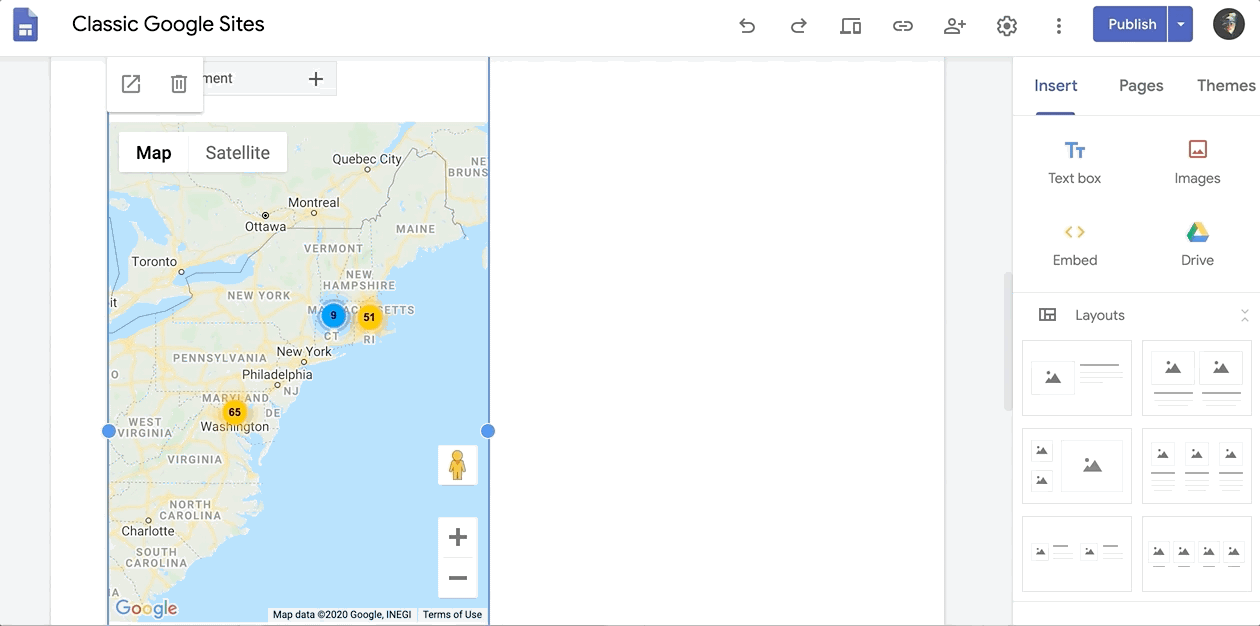Open the embedded map in new tab
1260x626 pixels.
pyautogui.click(x=131, y=84)
